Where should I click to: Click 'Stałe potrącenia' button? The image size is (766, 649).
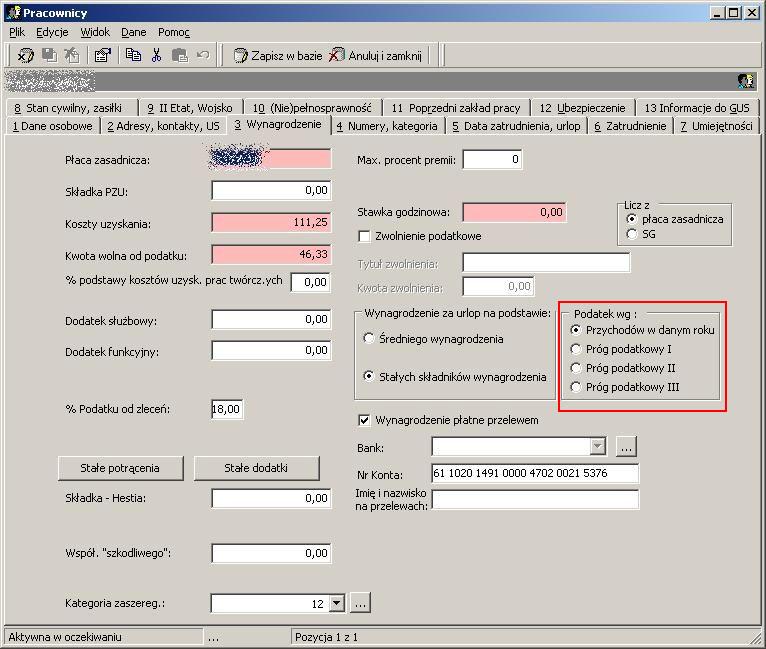(x=120, y=468)
